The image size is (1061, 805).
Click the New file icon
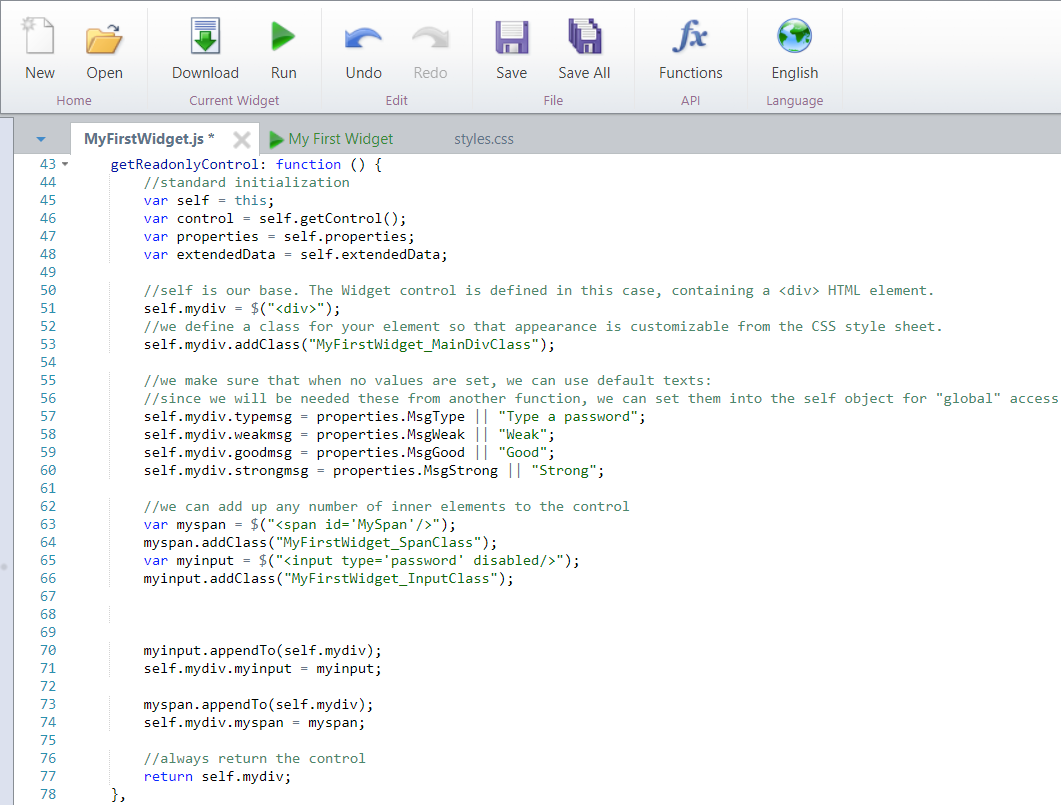39,37
